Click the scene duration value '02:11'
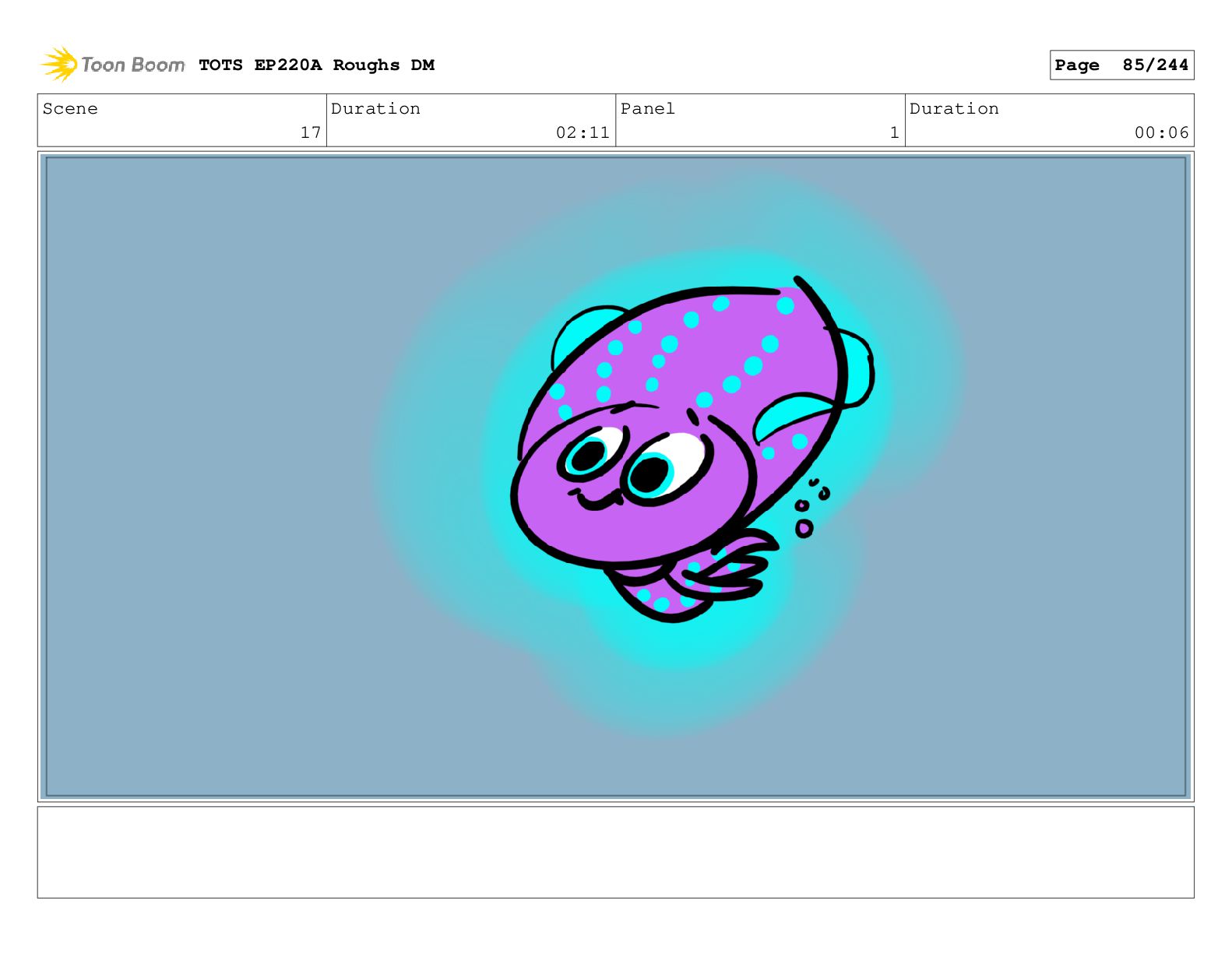 click(583, 132)
